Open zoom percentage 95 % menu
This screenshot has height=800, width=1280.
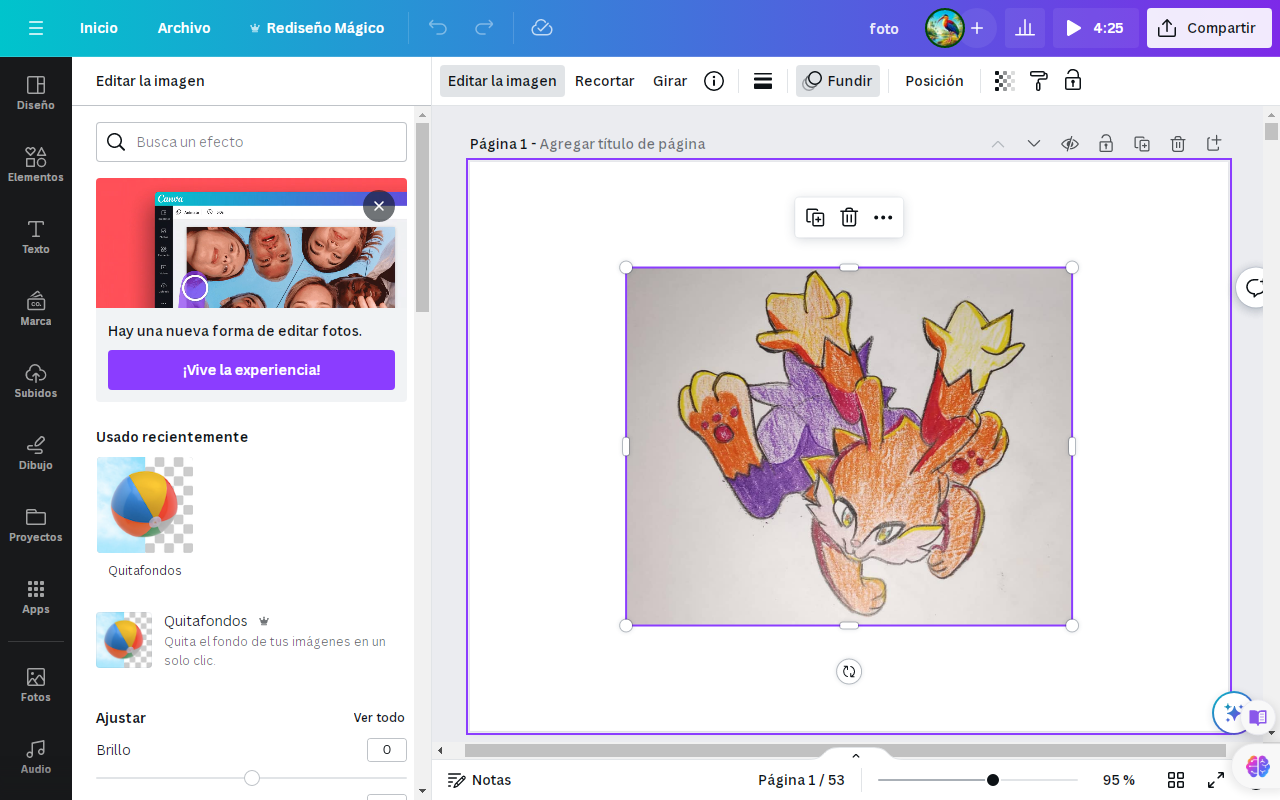[1119, 780]
